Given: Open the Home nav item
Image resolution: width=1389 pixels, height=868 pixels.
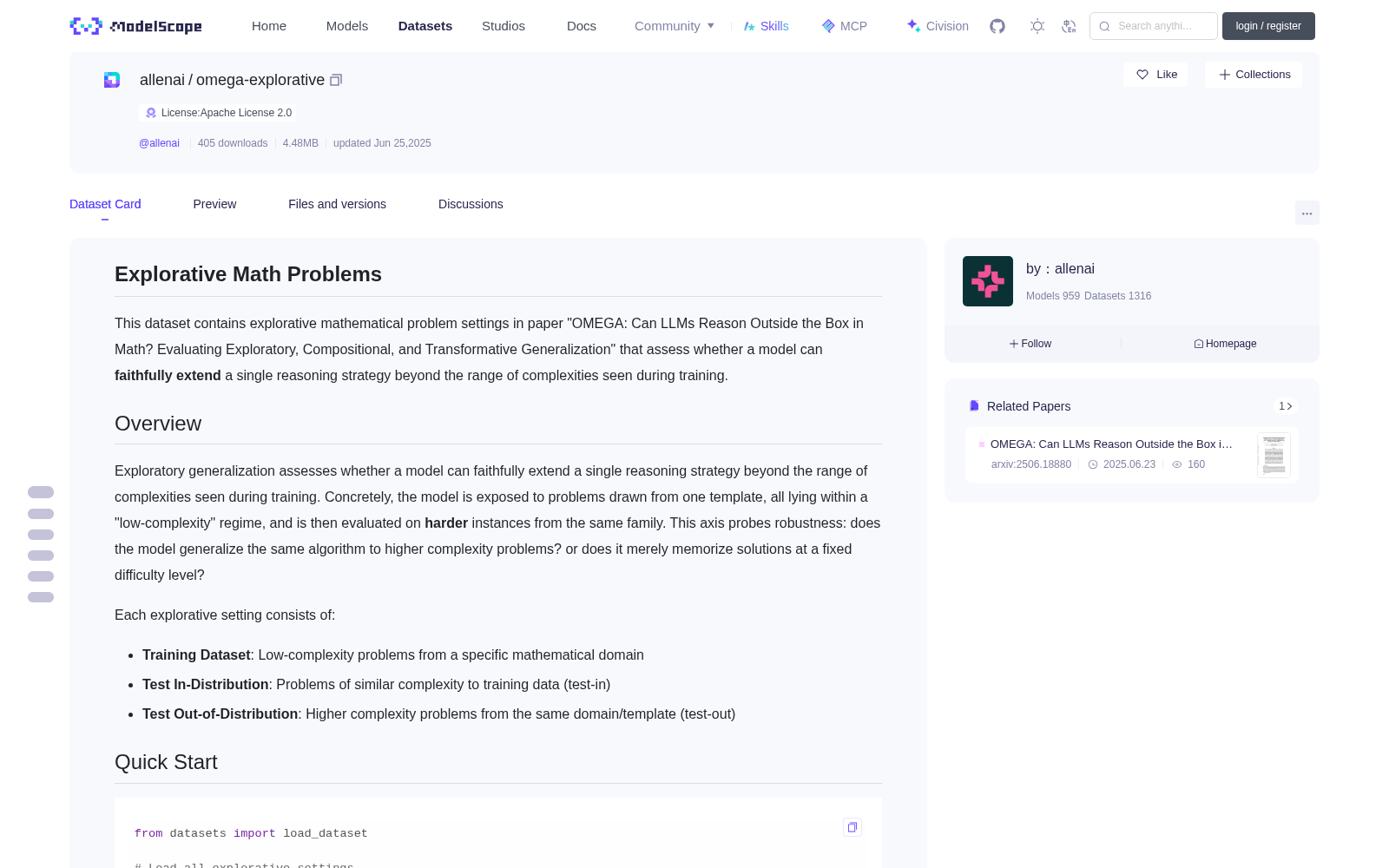Looking at the screenshot, I should click(x=269, y=26).
